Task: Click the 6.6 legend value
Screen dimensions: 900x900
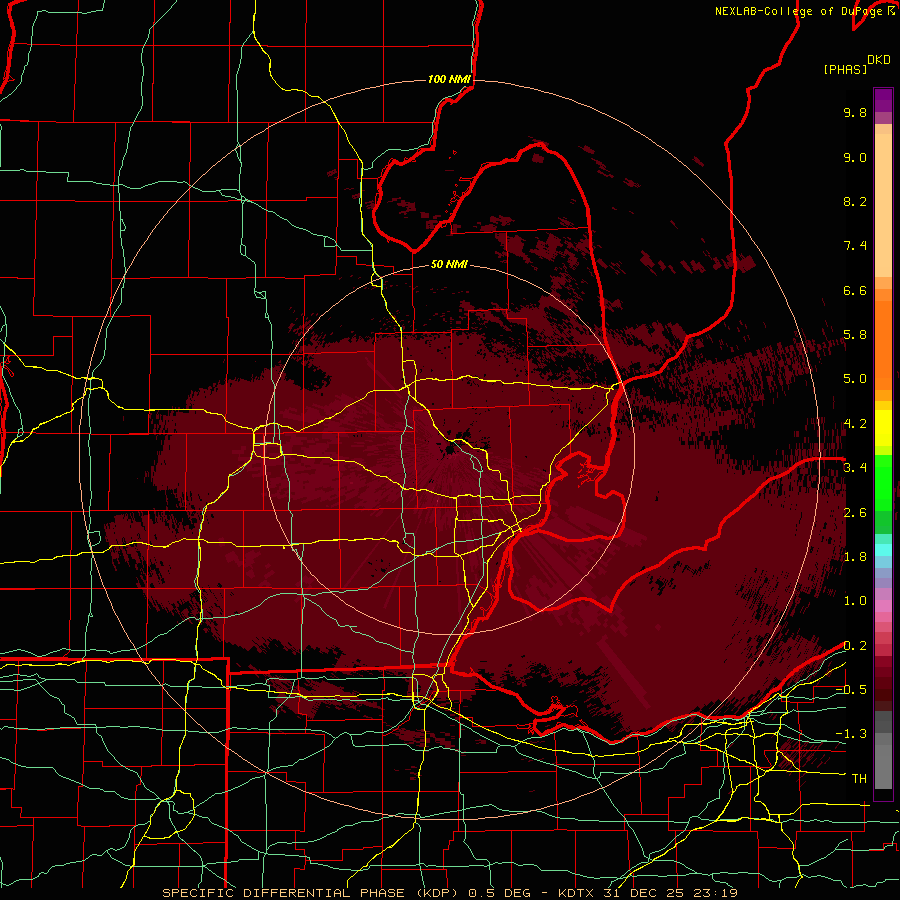Action: pyautogui.click(x=855, y=290)
